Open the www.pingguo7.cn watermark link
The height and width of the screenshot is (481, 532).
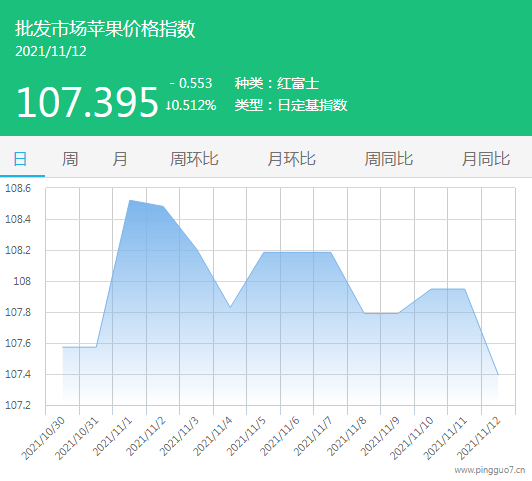coord(490,470)
